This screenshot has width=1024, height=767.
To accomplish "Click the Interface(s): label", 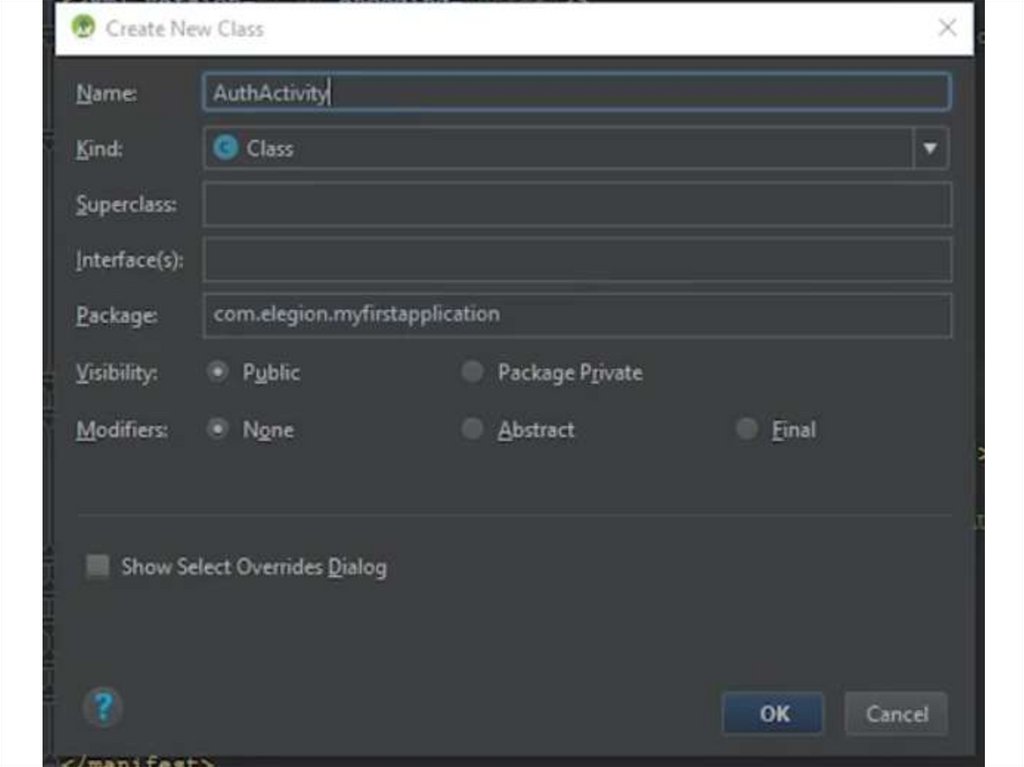I will click(129, 260).
